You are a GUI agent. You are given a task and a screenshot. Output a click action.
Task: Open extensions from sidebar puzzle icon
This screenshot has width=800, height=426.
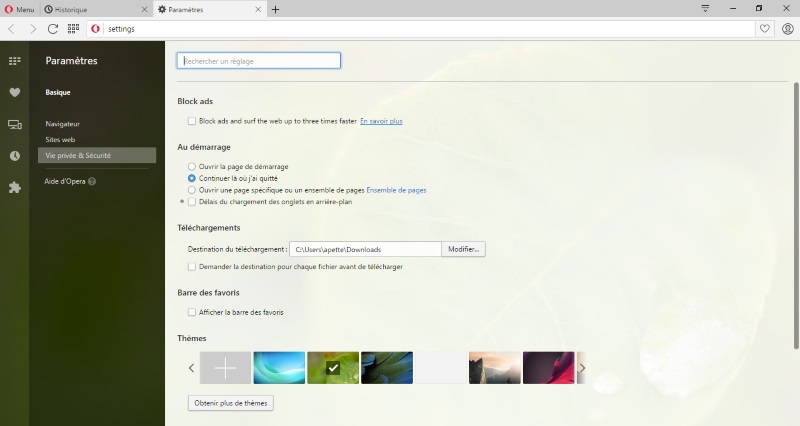[14, 187]
